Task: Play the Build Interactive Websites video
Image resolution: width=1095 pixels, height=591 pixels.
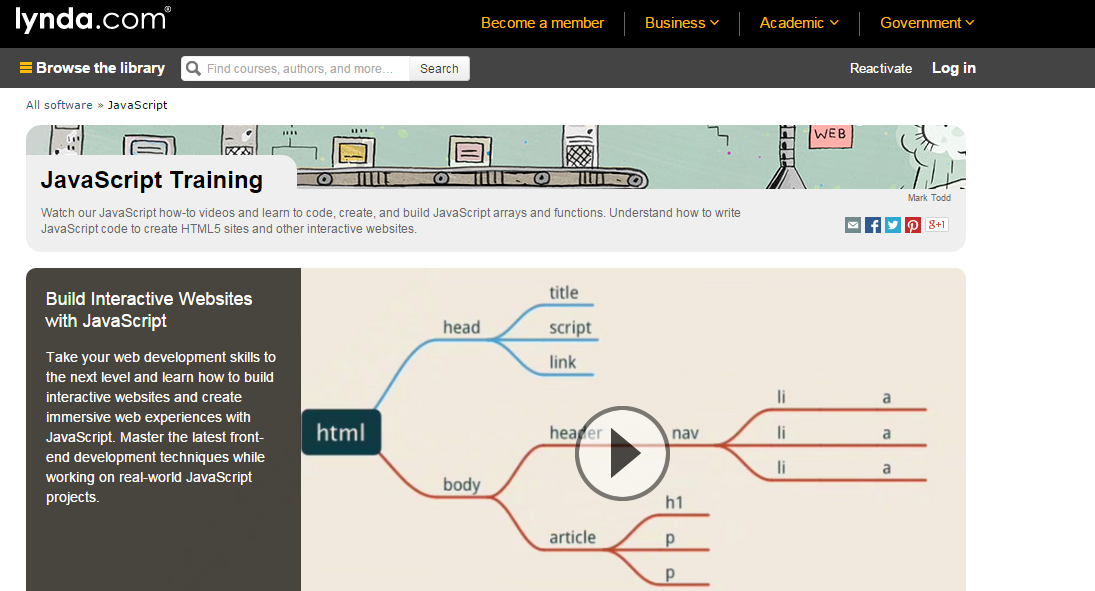Action: (x=622, y=453)
